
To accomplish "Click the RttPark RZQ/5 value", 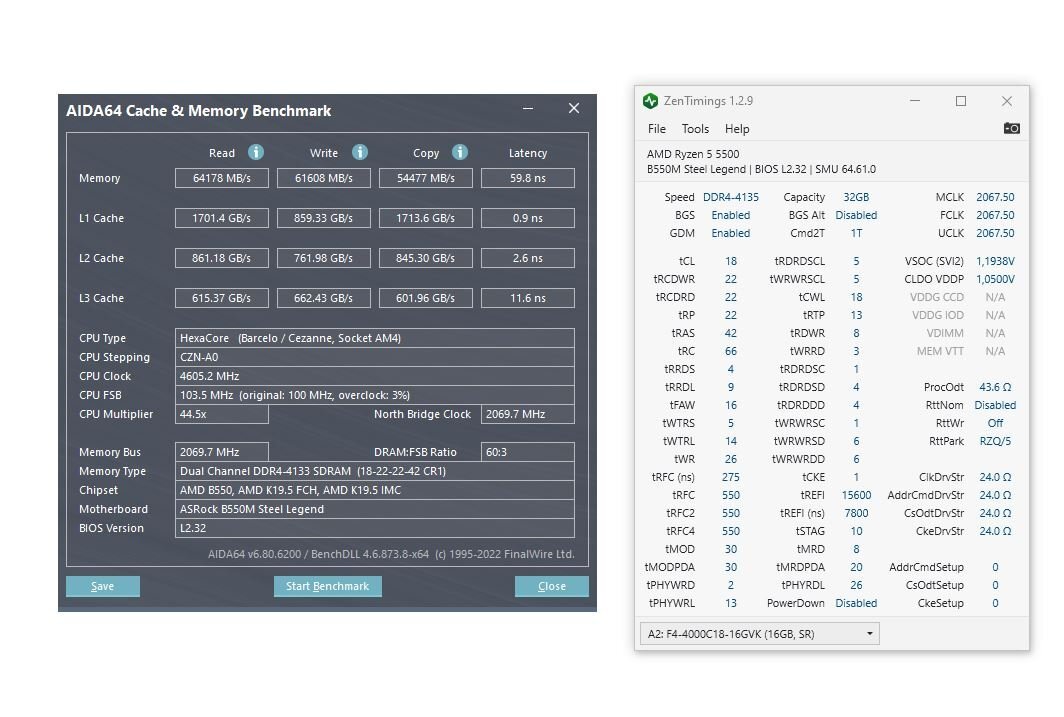I will 995,441.
